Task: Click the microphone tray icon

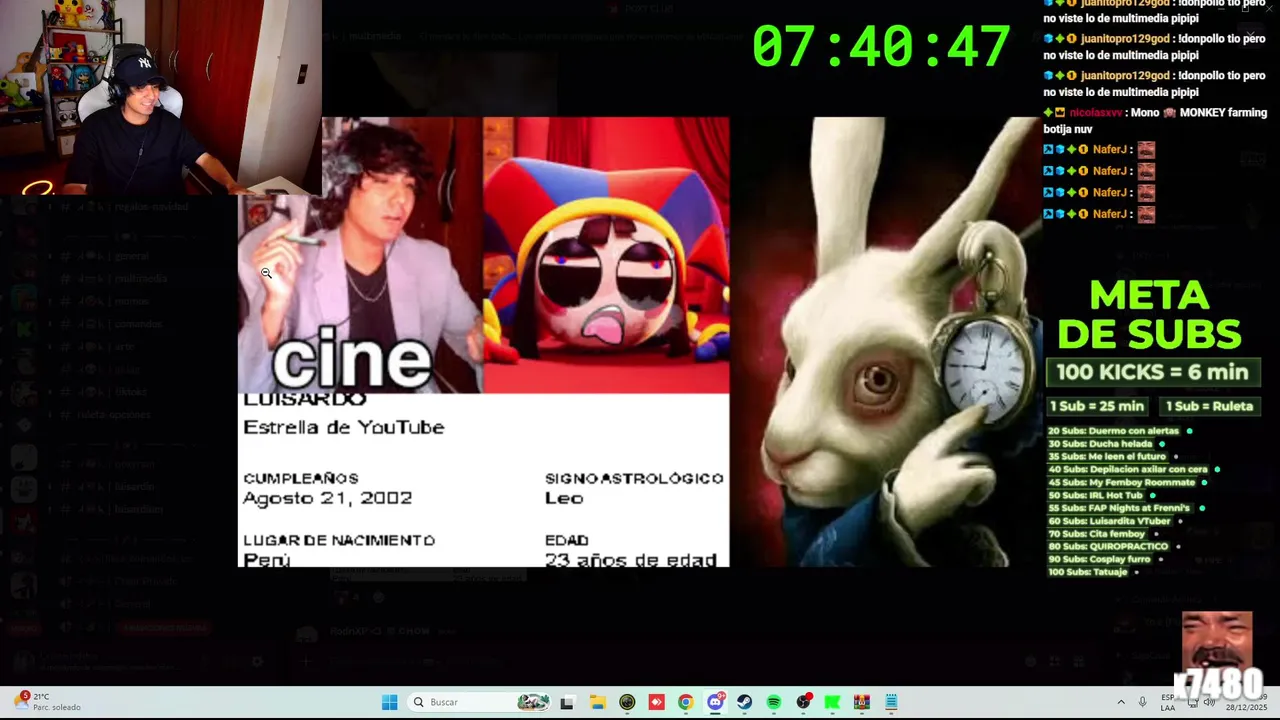Action: pos(1142,702)
